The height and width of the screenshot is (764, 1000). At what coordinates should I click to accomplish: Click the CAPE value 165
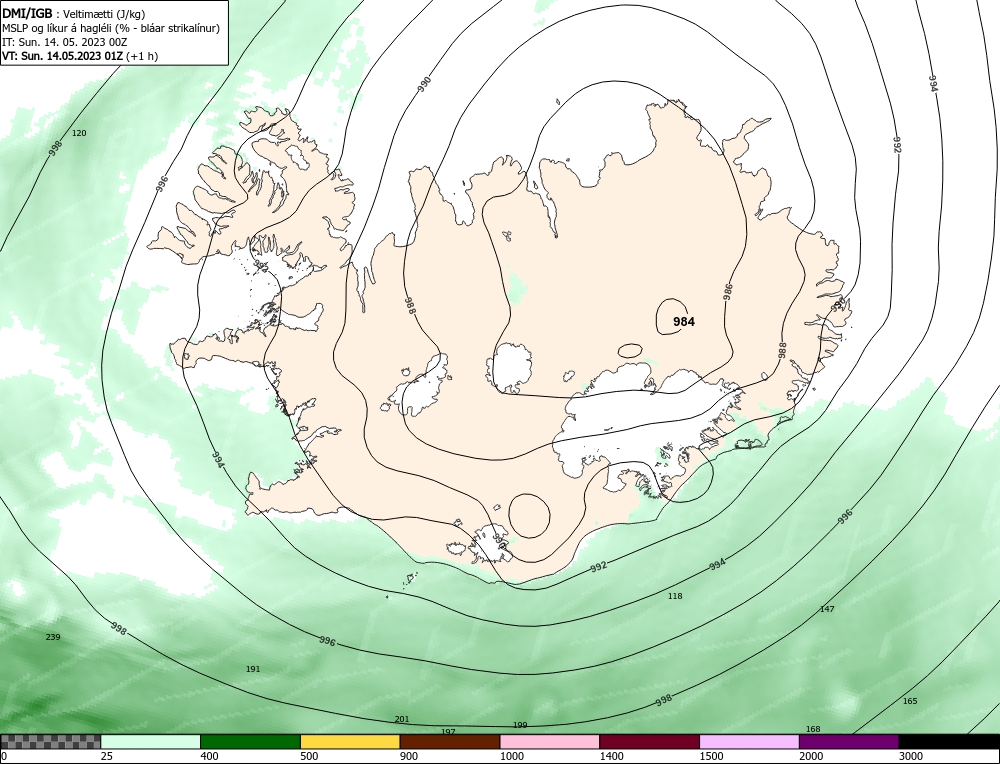pos(910,701)
